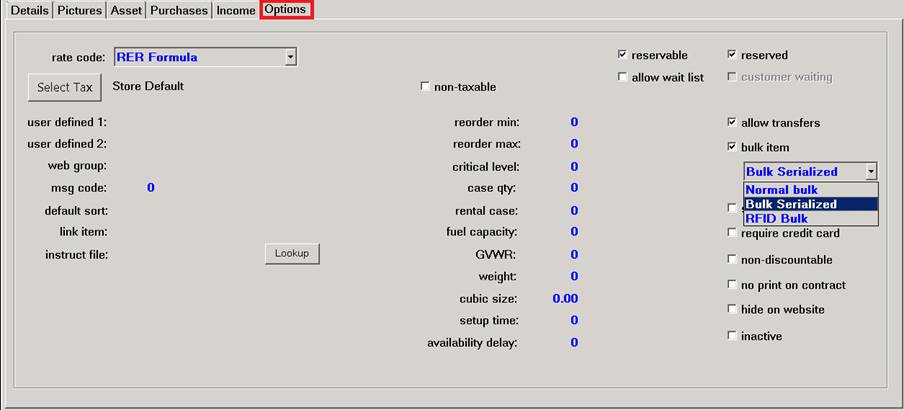Viewport: 904px width, 410px height.
Task: Toggle the non-taxable checkbox
Action: (x=425, y=87)
